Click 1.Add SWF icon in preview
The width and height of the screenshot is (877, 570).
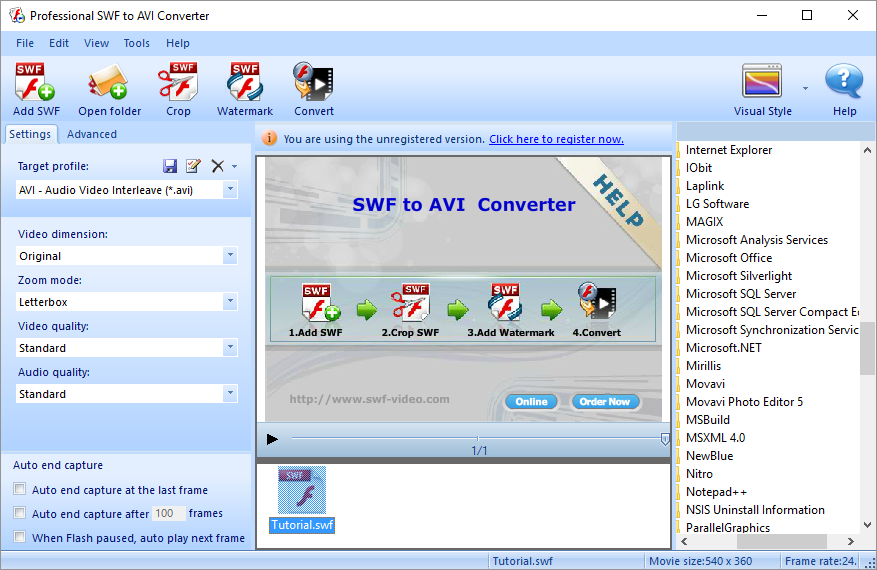coord(320,303)
